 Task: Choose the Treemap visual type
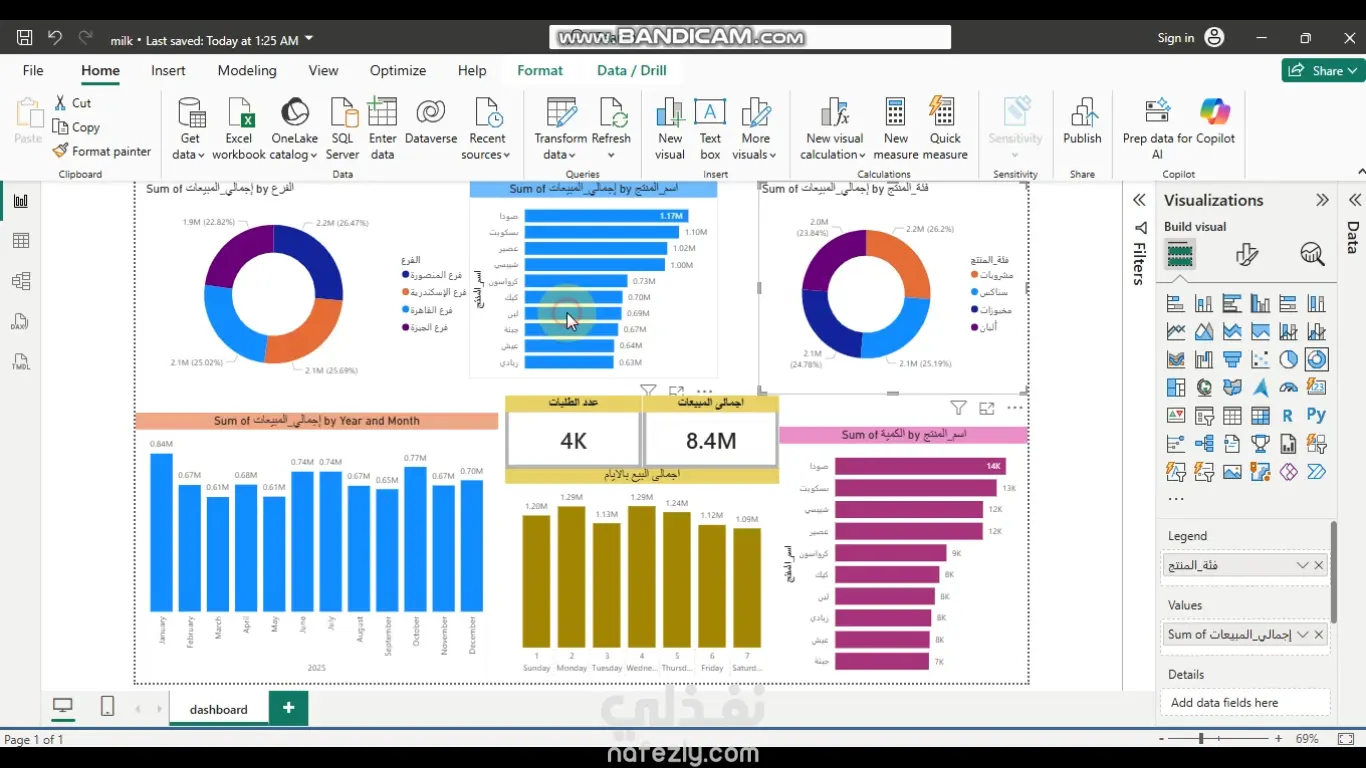1176,388
